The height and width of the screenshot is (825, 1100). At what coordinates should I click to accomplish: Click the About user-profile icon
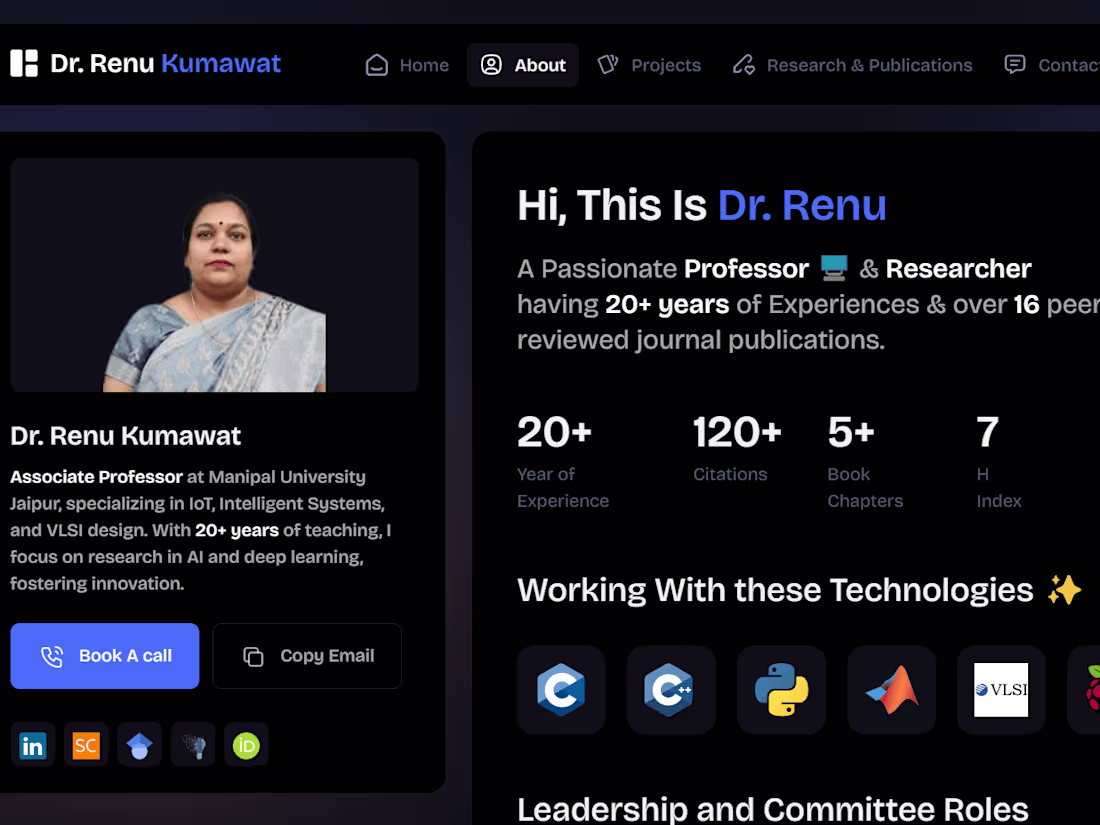[x=491, y=65]
